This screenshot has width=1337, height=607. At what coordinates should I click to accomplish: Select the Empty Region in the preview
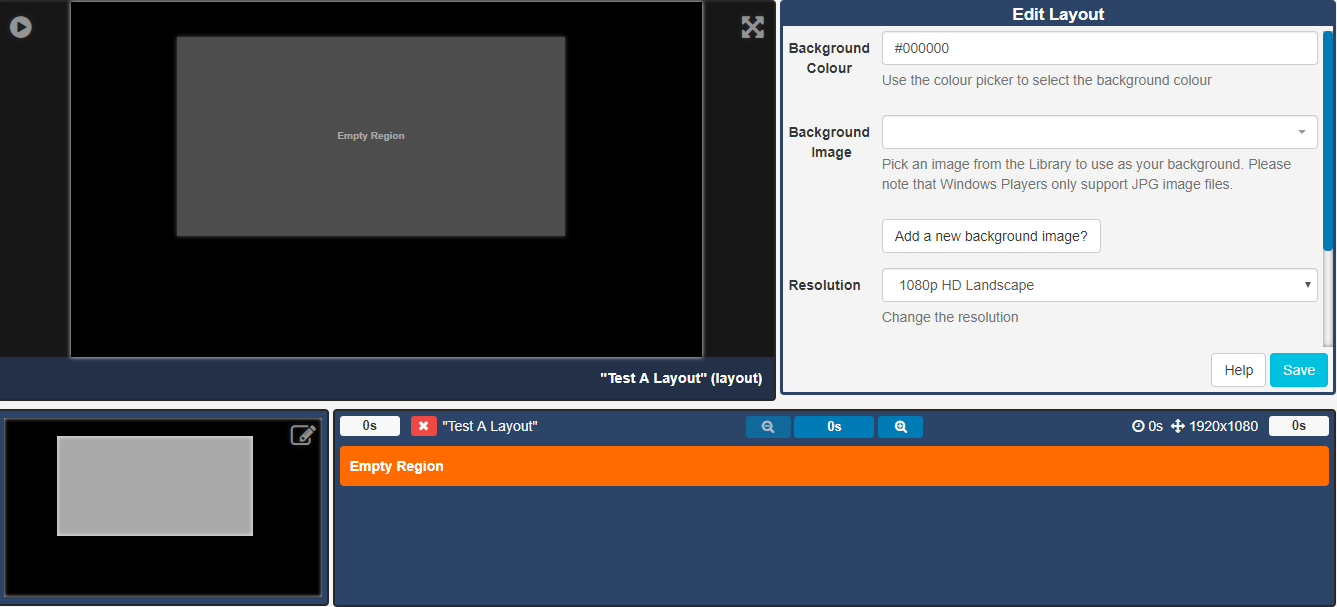coord(370,135)
